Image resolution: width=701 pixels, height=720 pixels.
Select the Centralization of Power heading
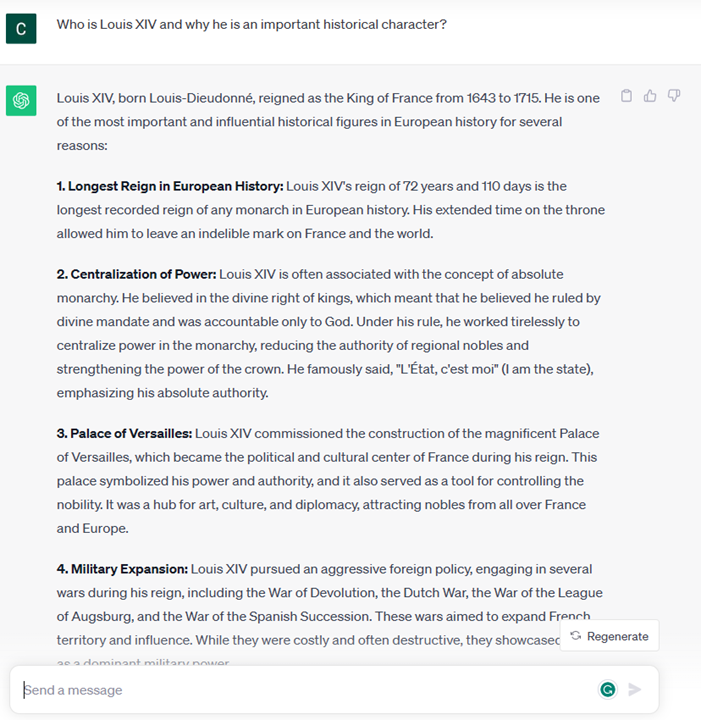pyautogui.click(x=136, y=274)
